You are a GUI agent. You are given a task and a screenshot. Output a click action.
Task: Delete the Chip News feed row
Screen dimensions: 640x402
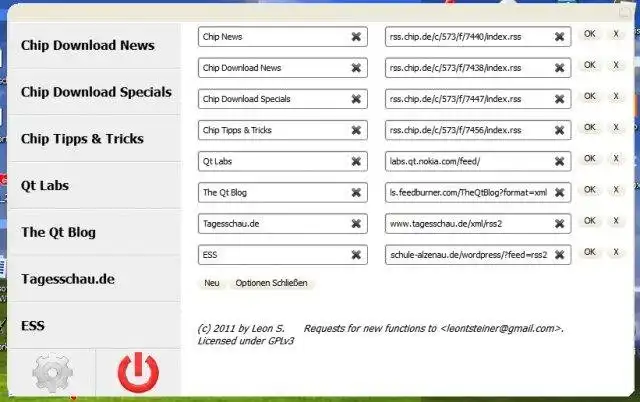point(616,34)
